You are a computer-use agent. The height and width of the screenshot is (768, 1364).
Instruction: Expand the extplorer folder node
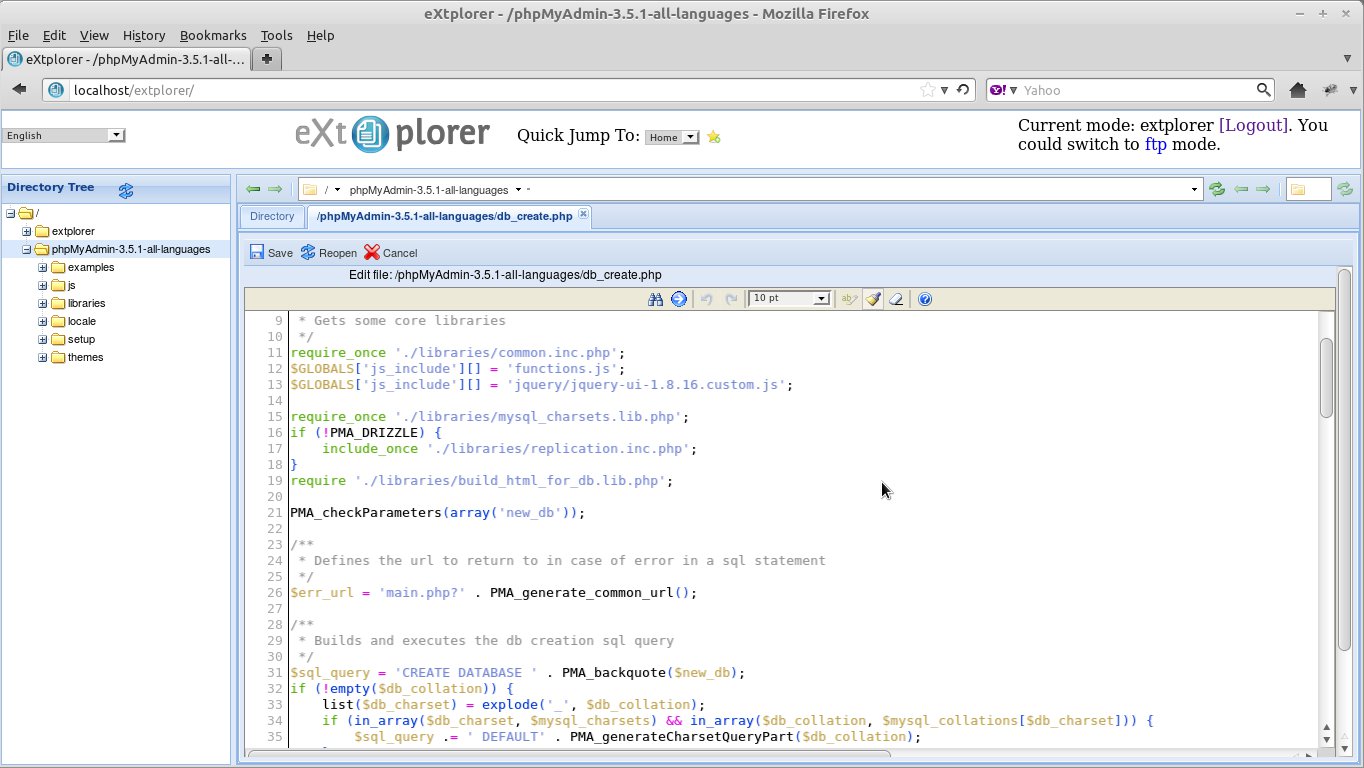27,231
